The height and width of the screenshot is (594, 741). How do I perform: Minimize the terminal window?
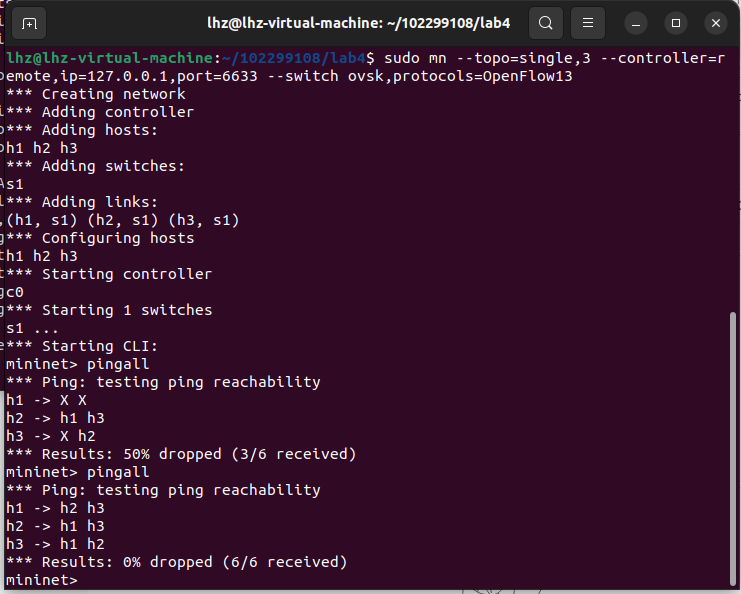tap(638, 22)
